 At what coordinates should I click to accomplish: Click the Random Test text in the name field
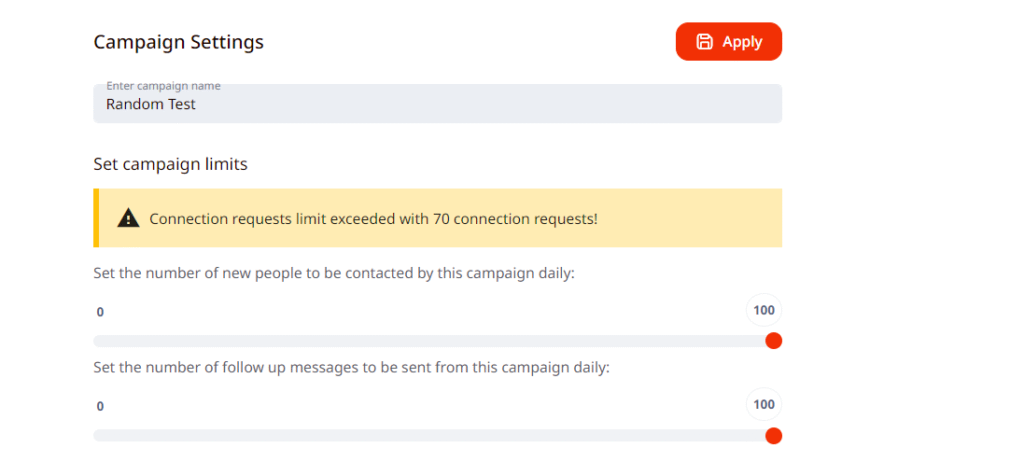coord(150,103)
